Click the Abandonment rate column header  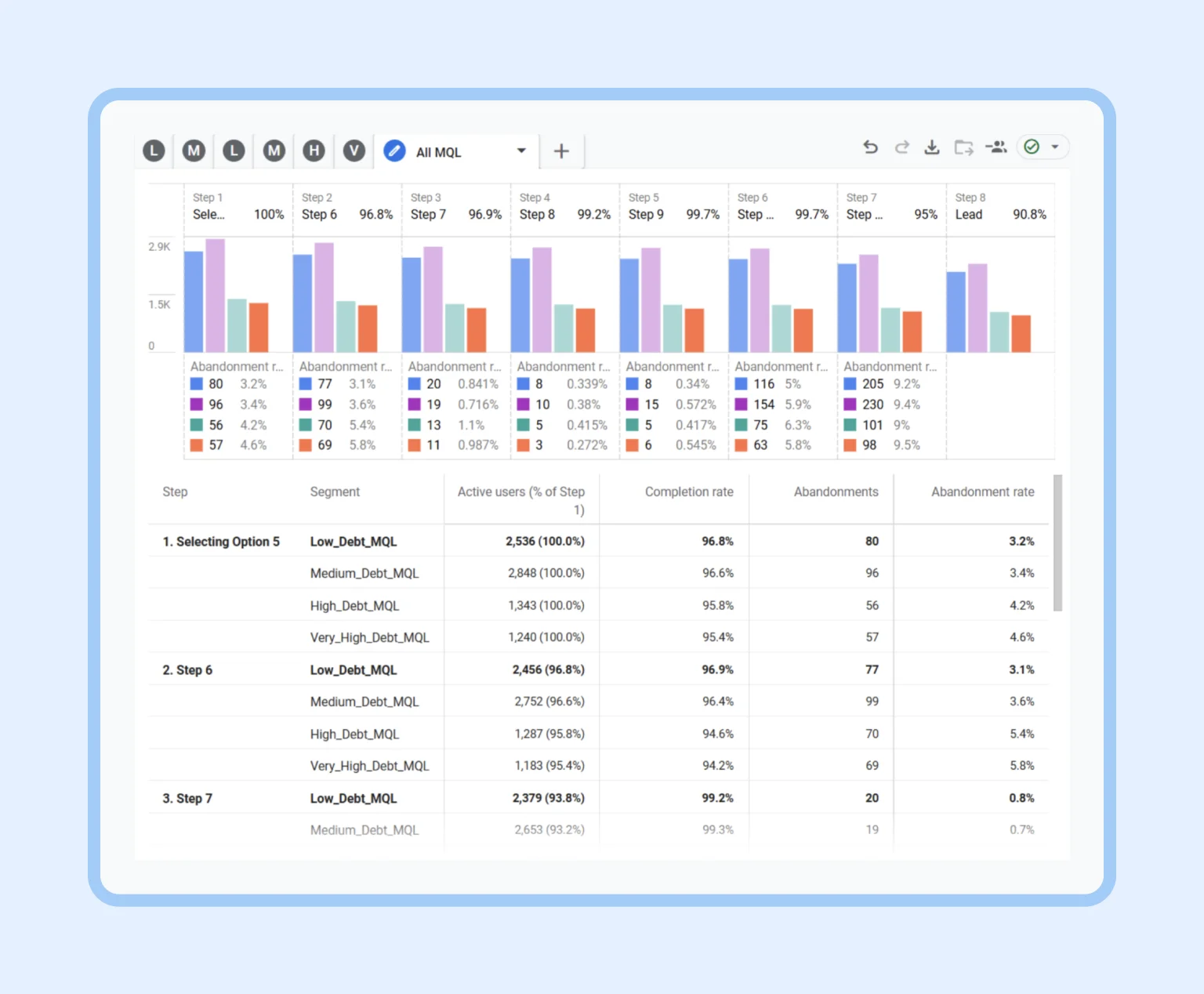pyautogui.click(x=982, y=492)
